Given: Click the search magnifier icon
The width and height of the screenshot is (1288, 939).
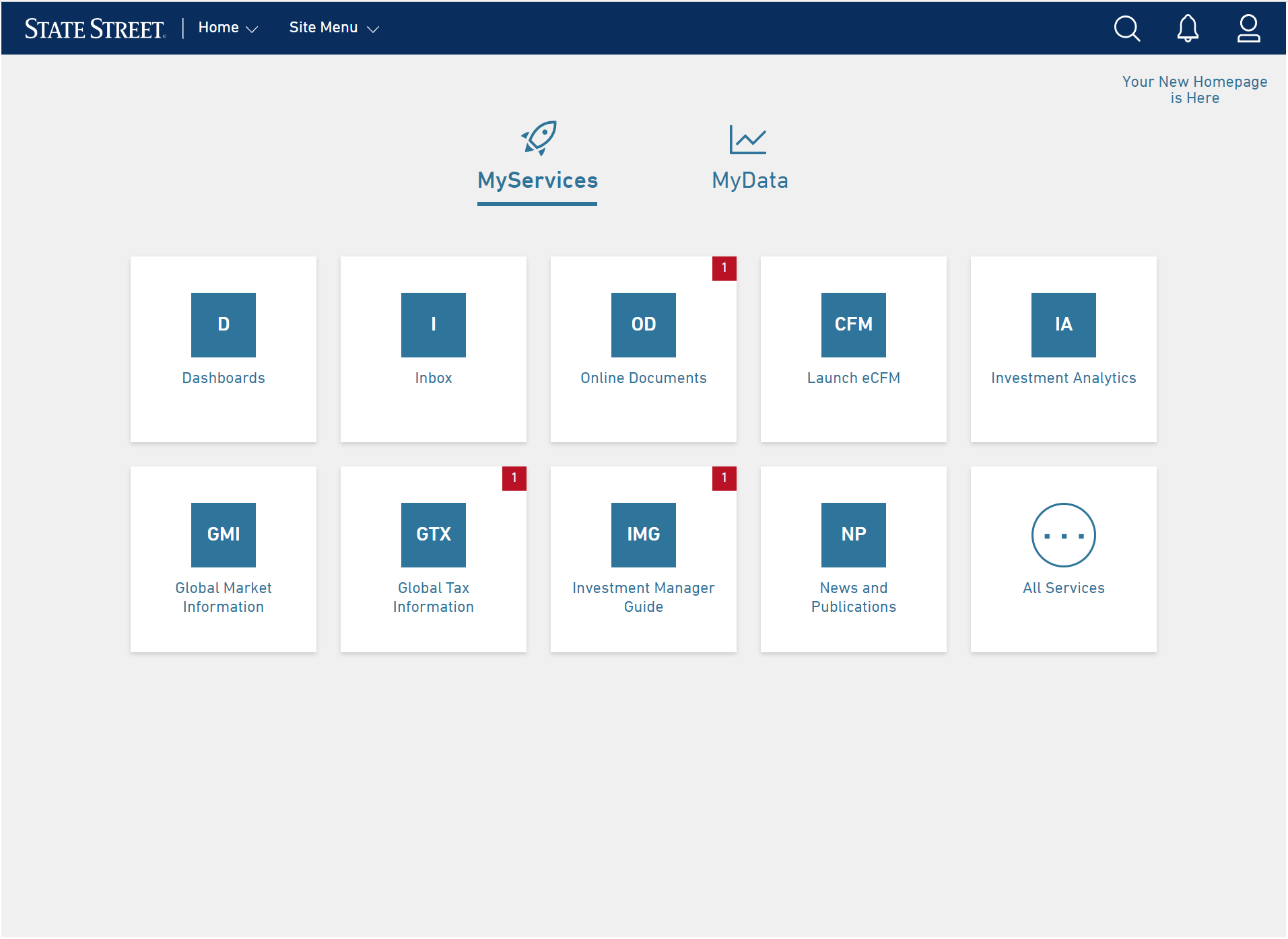Looking at the screenshot, I should (x=1126, y=28).
